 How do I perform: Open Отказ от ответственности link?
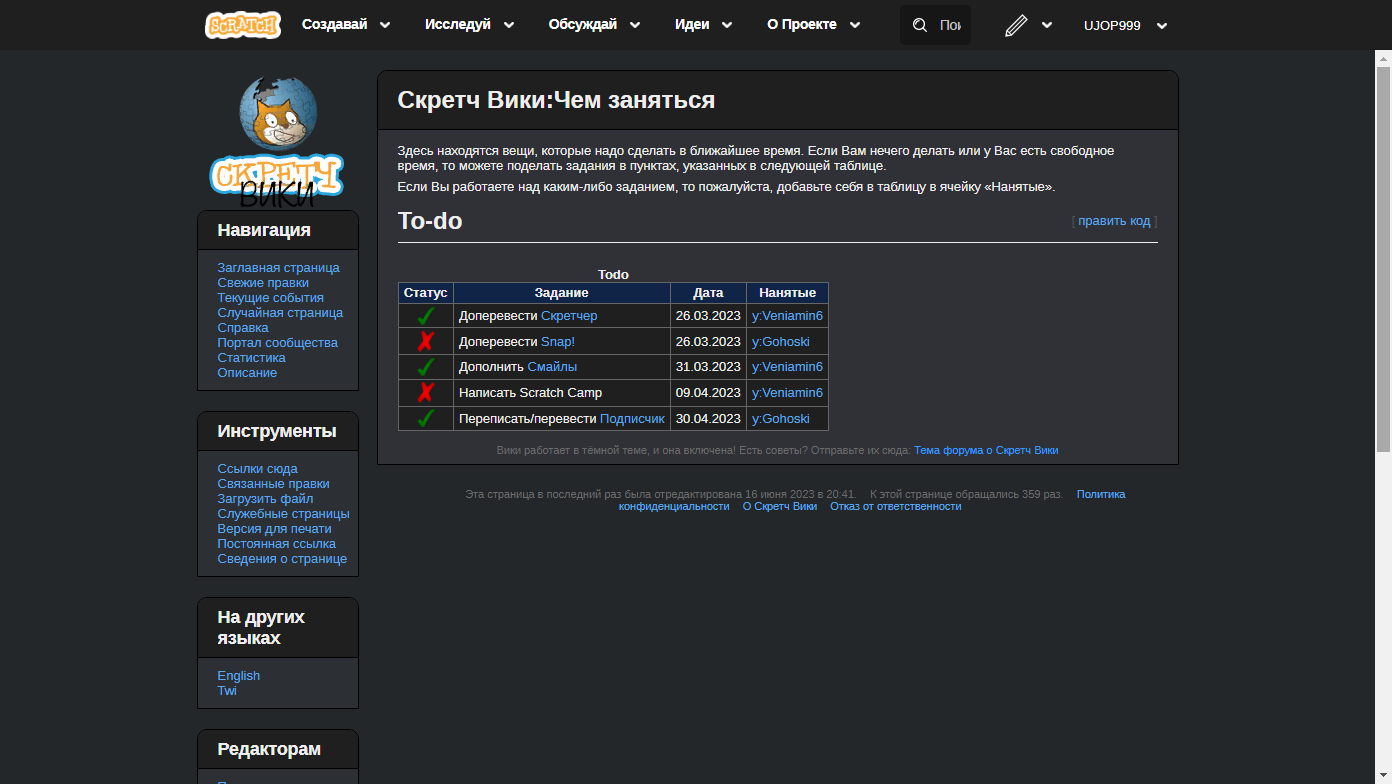pyautogui.click(x=895, y=507)
